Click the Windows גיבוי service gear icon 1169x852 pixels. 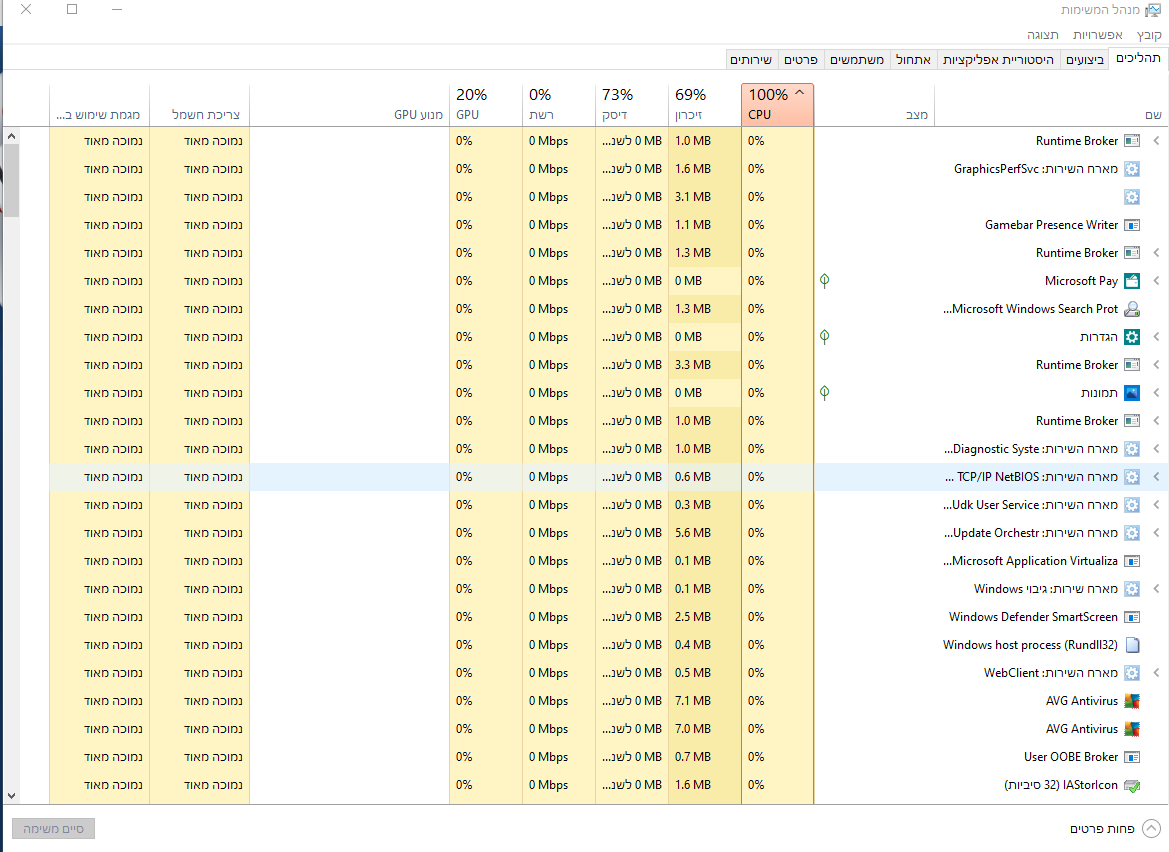pyautogui.click(x=1132, y=589)
